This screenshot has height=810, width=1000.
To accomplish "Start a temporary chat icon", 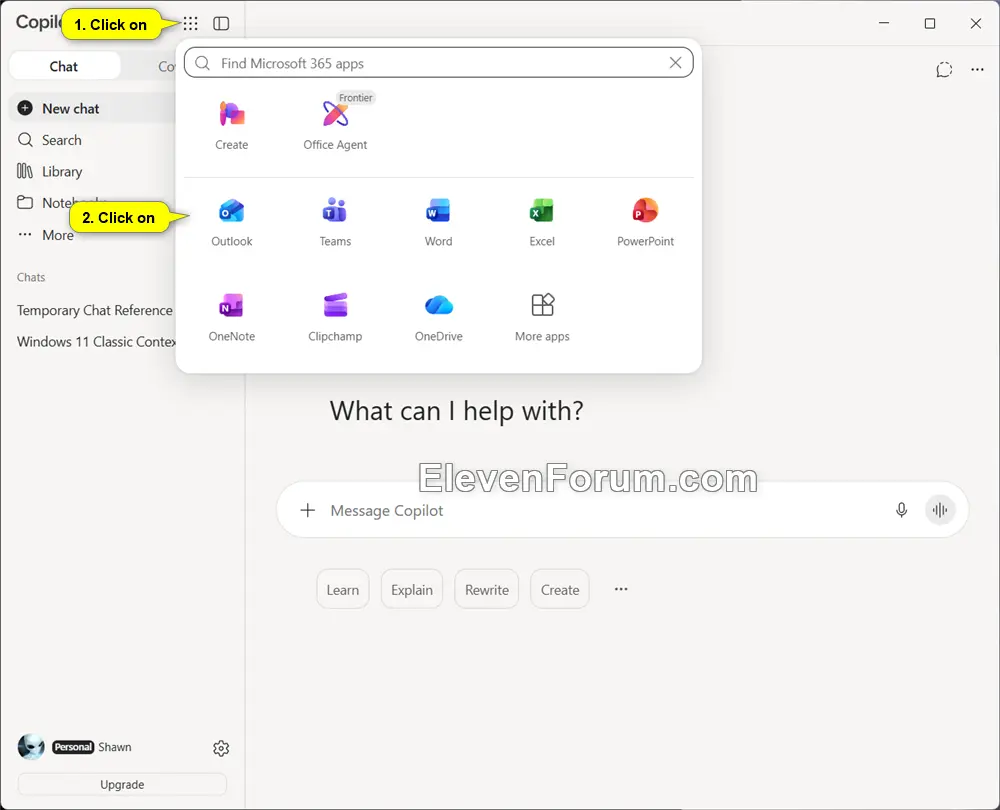I will click(944, 70).
